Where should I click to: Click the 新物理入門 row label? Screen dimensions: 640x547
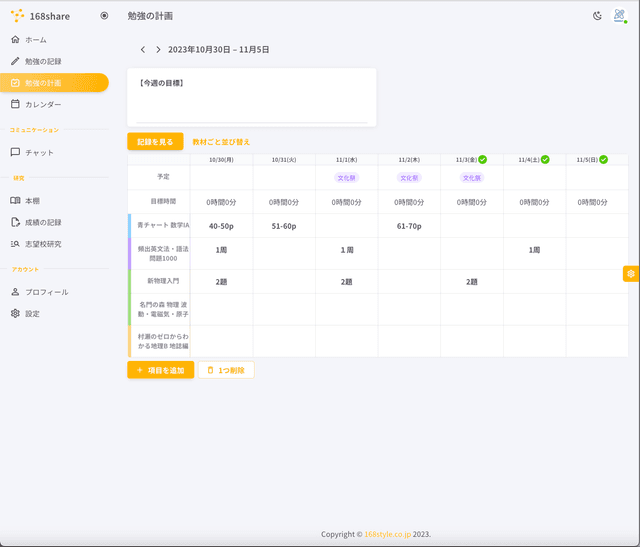pos(163,281)
